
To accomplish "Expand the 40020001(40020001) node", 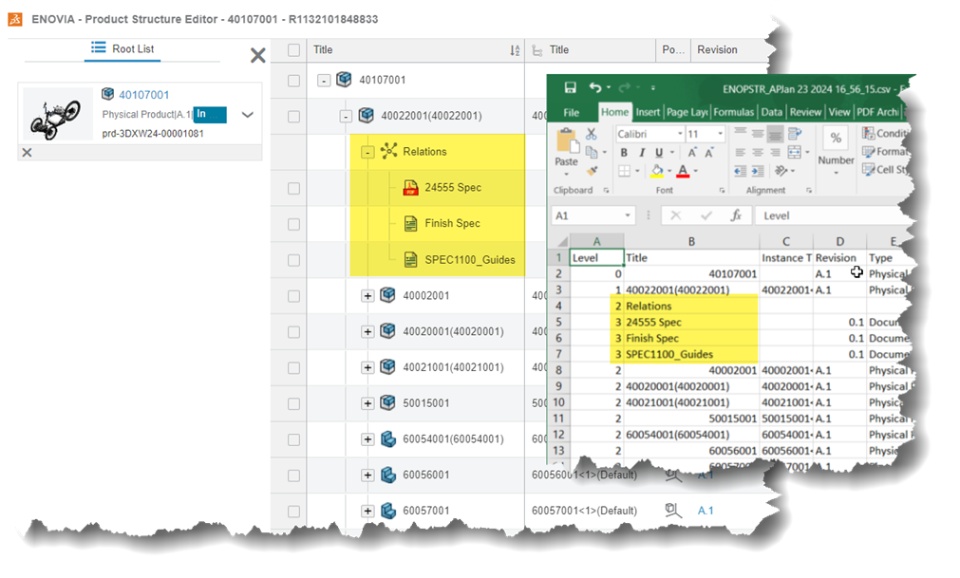I will 367,331.
